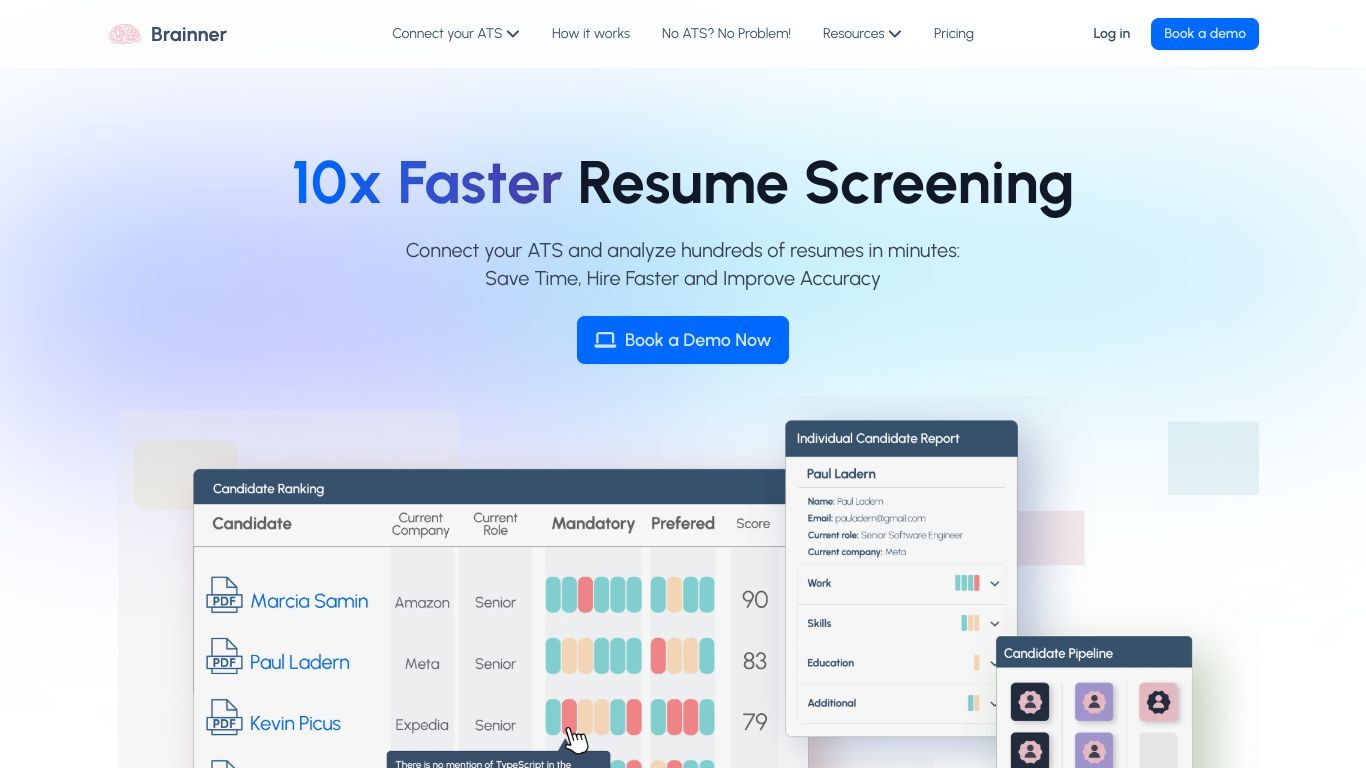Click the Book a Demo Now button

(683, 340)
